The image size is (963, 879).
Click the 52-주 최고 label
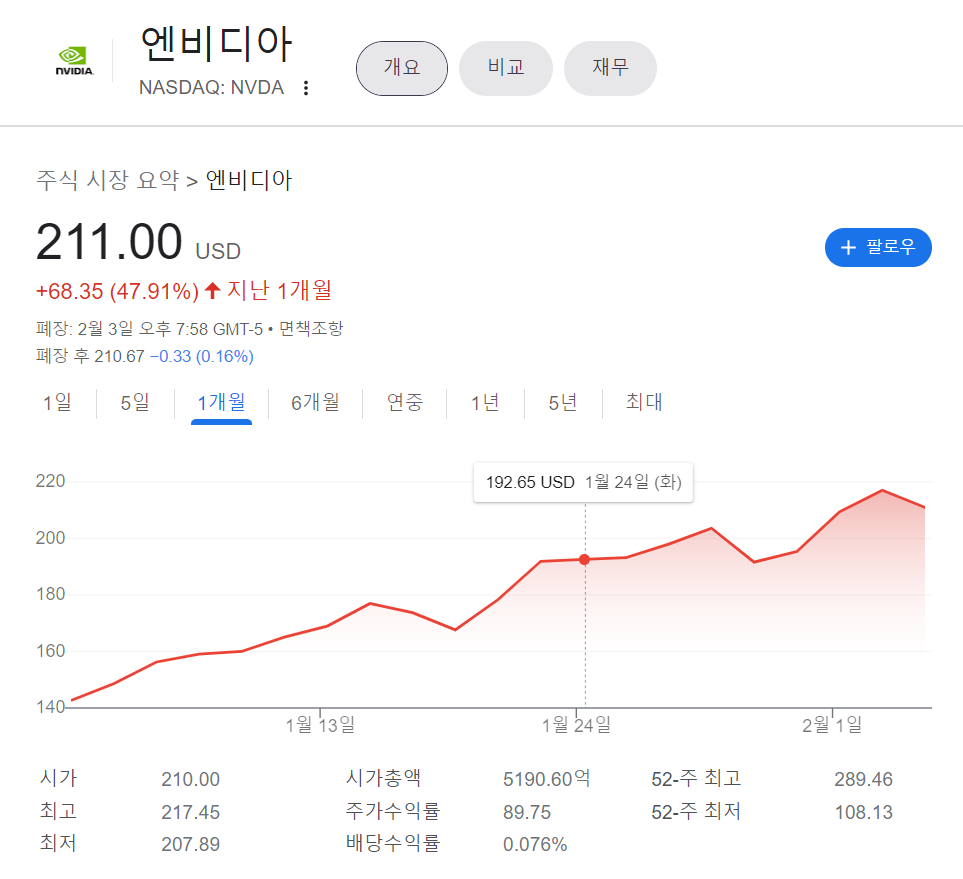point(696,779)
